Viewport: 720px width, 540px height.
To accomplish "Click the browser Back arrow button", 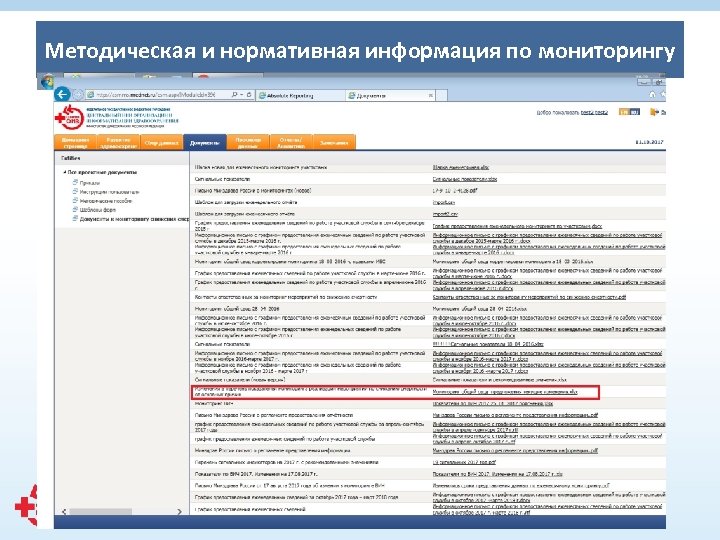I will [x=62, y=95].
